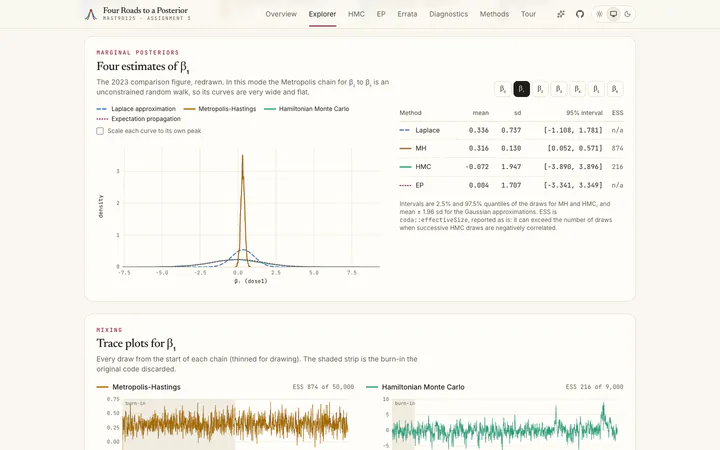Click the coda::effectiveSize code text
720x450 pixels.
click(x=433, y=220)
